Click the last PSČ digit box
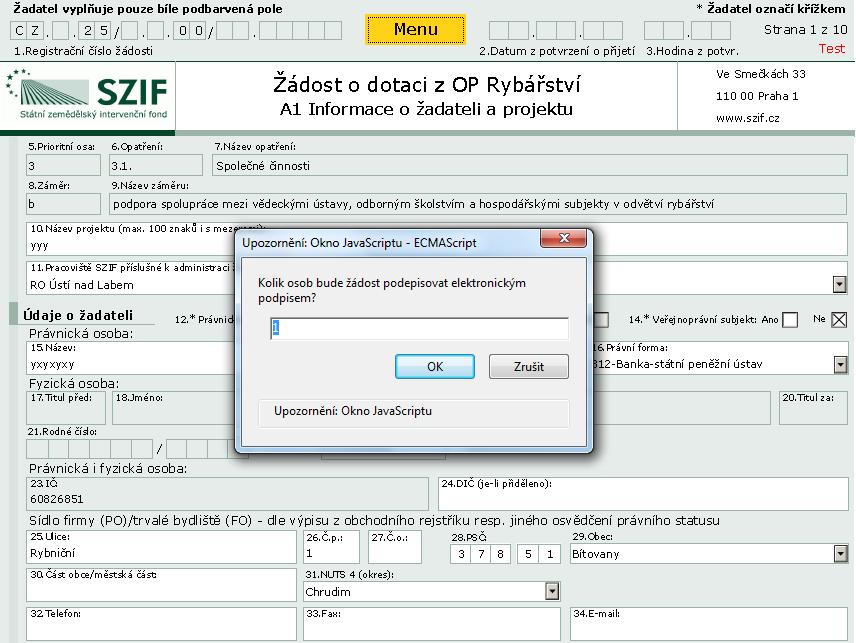Image resolution: width=856 pixels, height=643 pixels. click(550, 554)
